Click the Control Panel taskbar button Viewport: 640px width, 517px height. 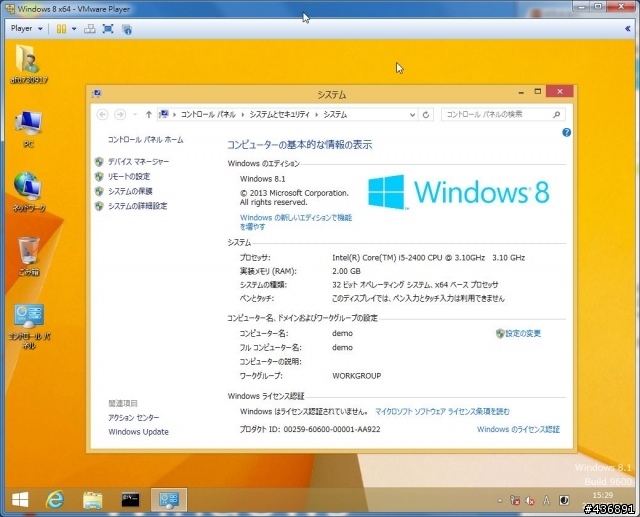[169, 499]
